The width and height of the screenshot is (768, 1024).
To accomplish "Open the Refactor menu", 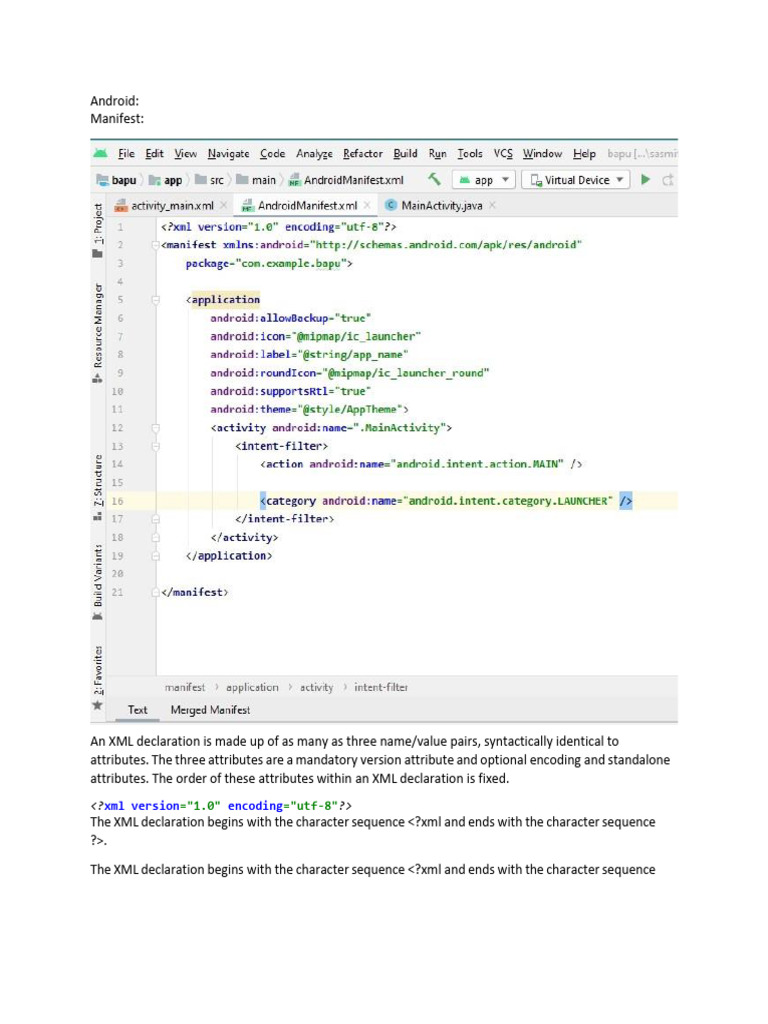I will [x=362, y=154].
